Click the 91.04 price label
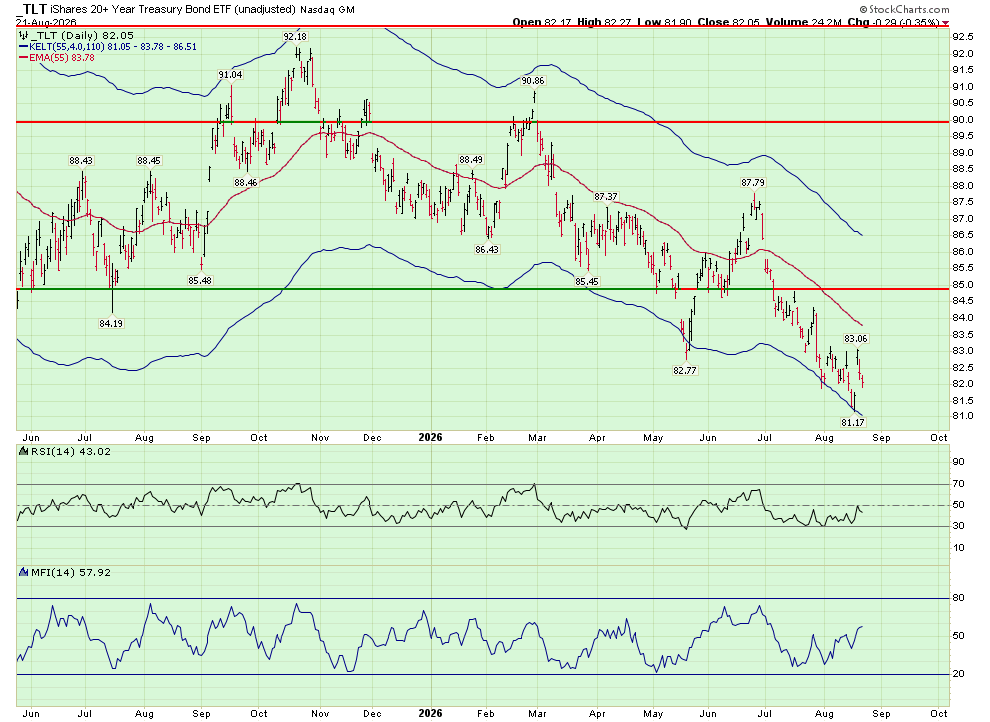This screenshot has height=722, width=990. pyautogui.click(x=230, y=74)
